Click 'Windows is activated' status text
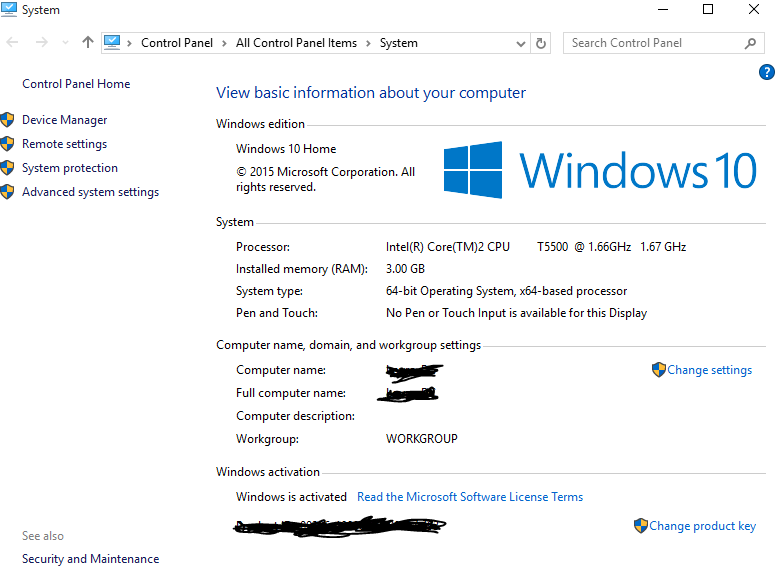The image size is (776, 581). 291,496
